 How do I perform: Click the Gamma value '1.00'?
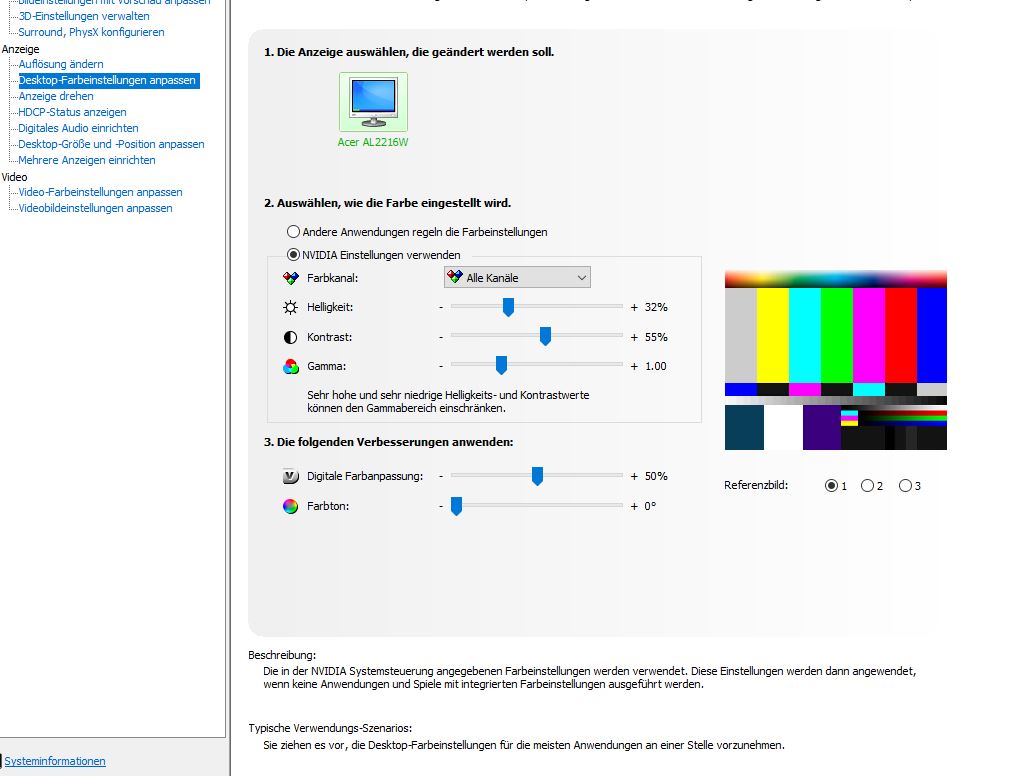click(x=656, y=366)
